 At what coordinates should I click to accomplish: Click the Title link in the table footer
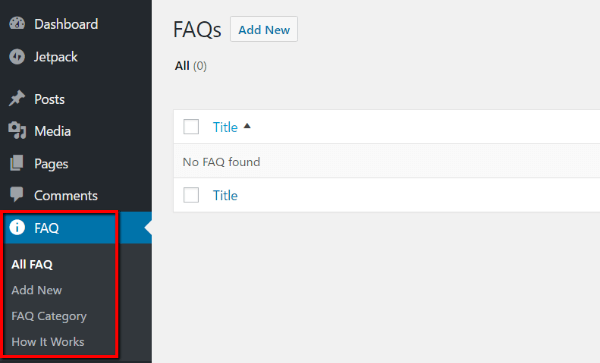[x=225, y=195]
